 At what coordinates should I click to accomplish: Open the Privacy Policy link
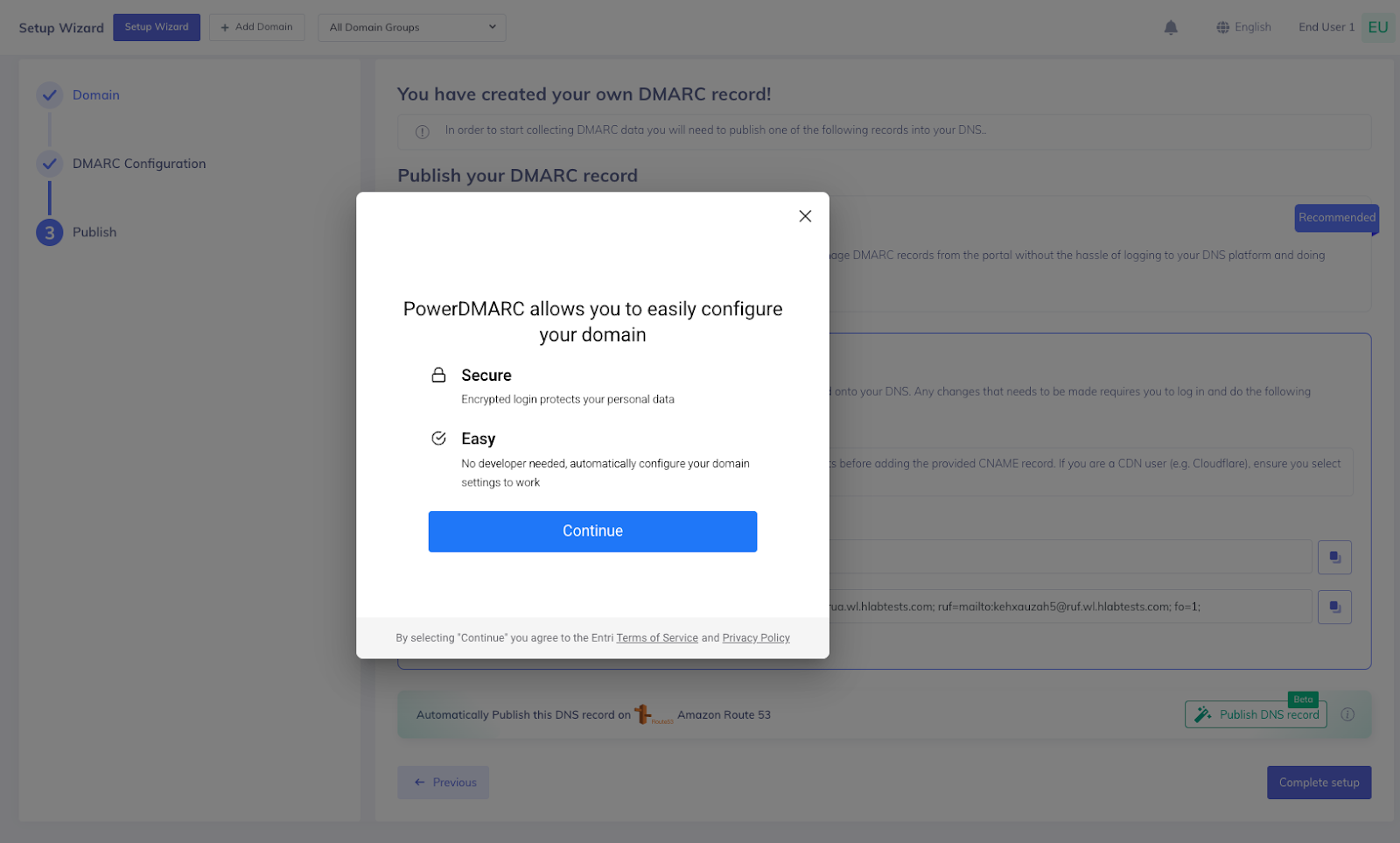point(756,638)
